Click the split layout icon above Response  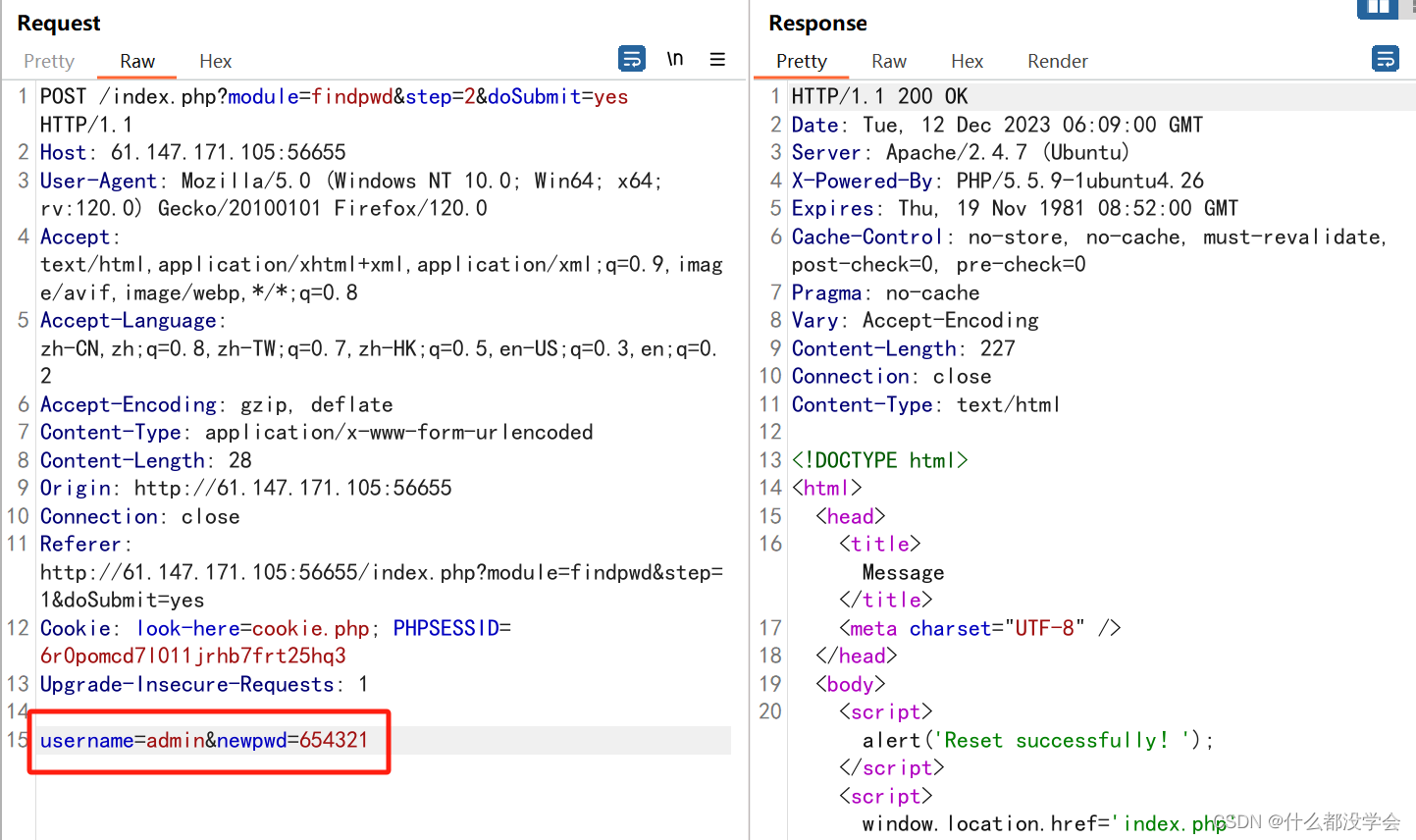[x=1378, y=9]
